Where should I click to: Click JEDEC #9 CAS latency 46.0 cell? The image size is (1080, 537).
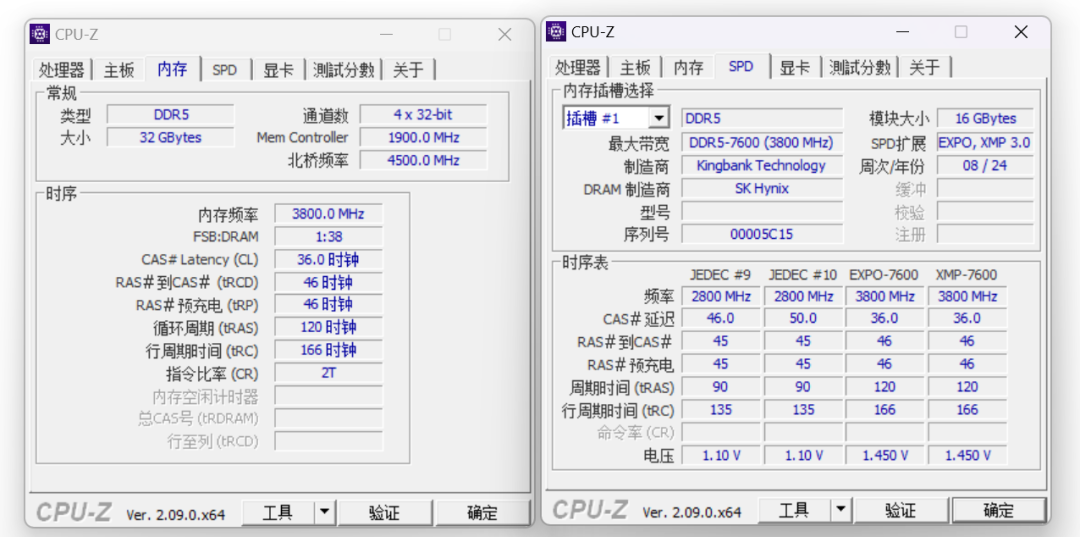pos(720,318)
